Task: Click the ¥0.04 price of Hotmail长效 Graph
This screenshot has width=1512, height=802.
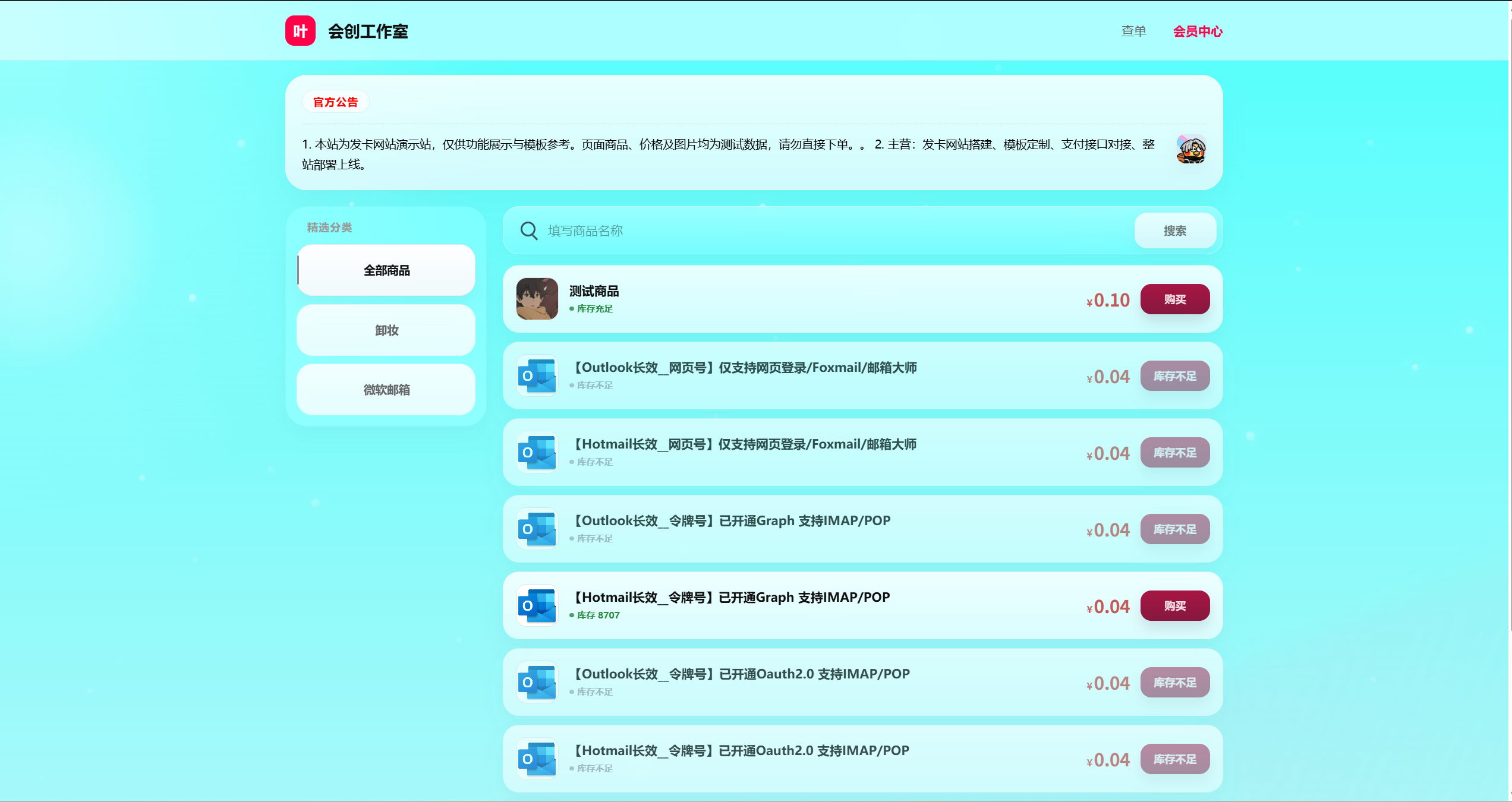Action: coord(1108,607)
